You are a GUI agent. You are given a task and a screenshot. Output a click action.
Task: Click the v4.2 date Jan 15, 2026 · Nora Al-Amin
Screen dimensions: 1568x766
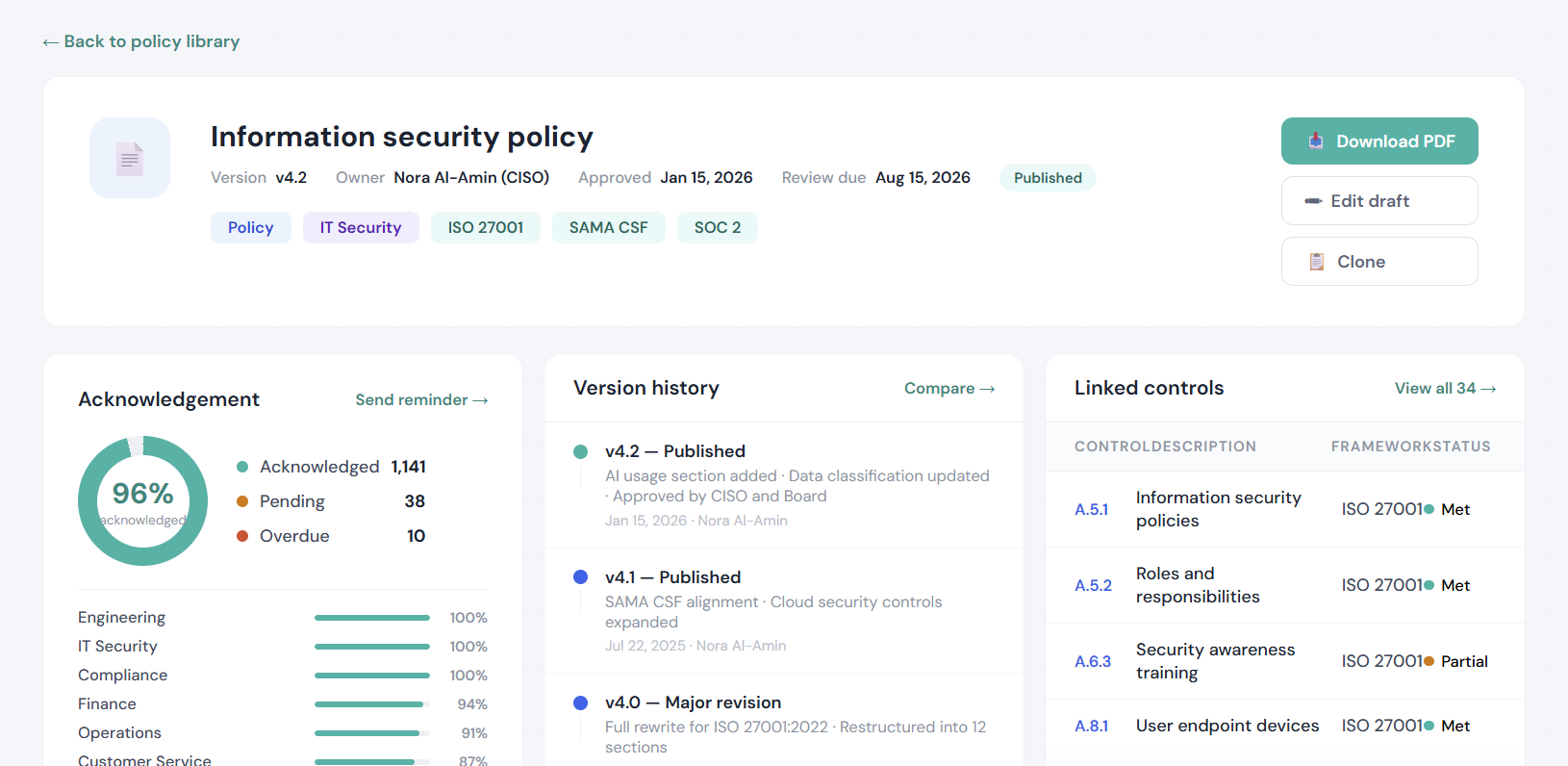pyautogui.click(x=696, y=521)
